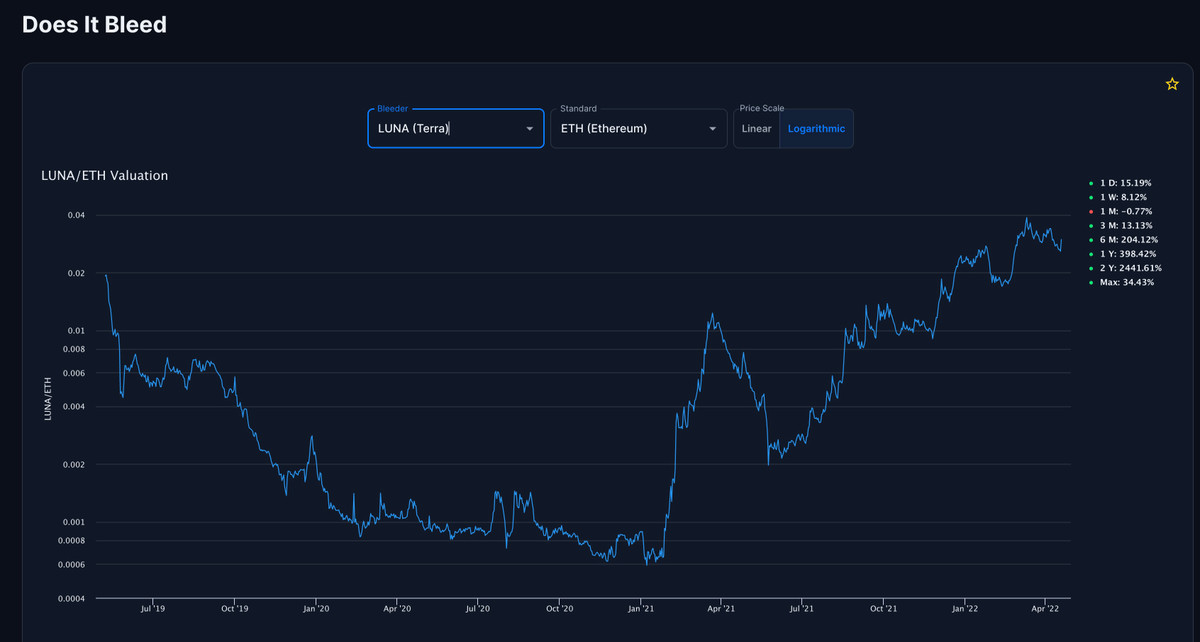Expand the Bleeder dropdown arrow
Screen dimensions: 1200x642
529,129
